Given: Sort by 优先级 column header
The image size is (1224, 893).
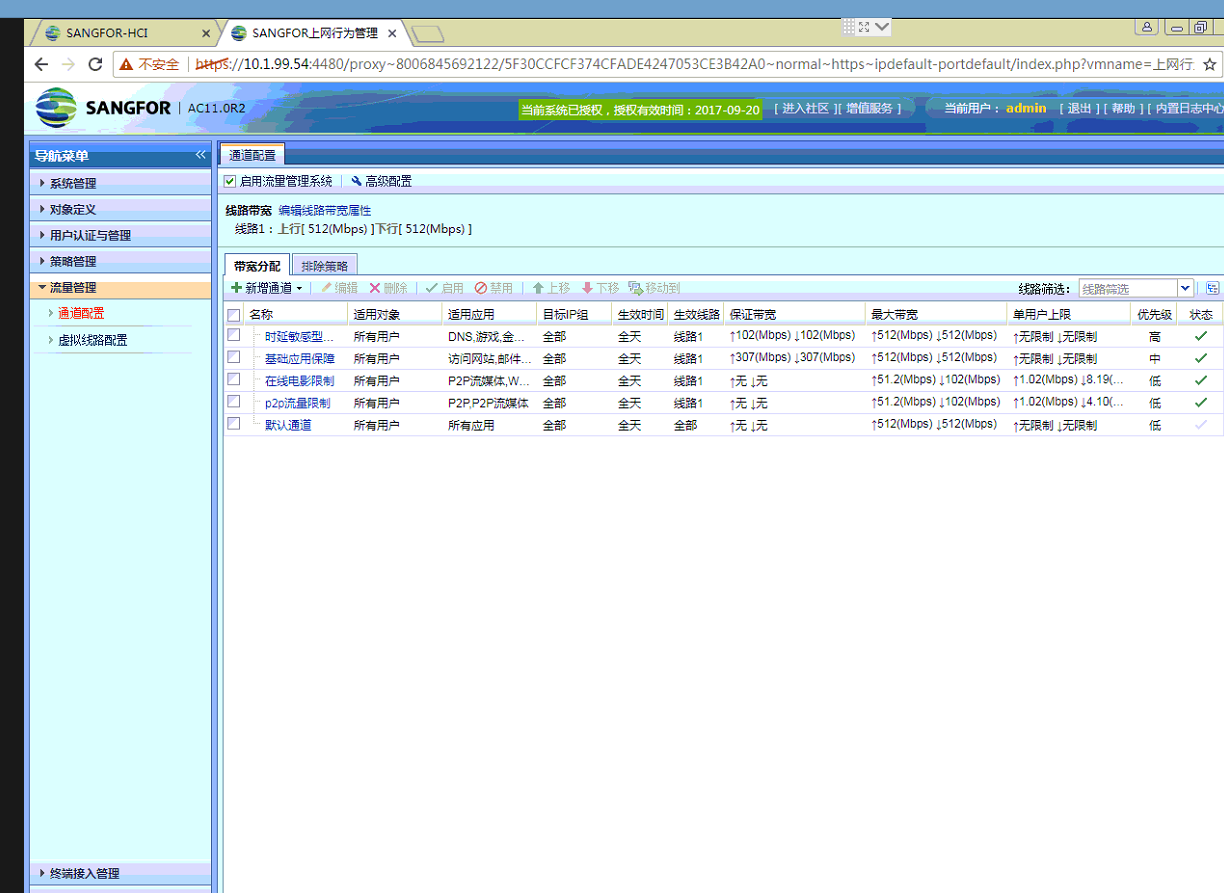Looking at the screenshot, I should tap(1154, 314).
